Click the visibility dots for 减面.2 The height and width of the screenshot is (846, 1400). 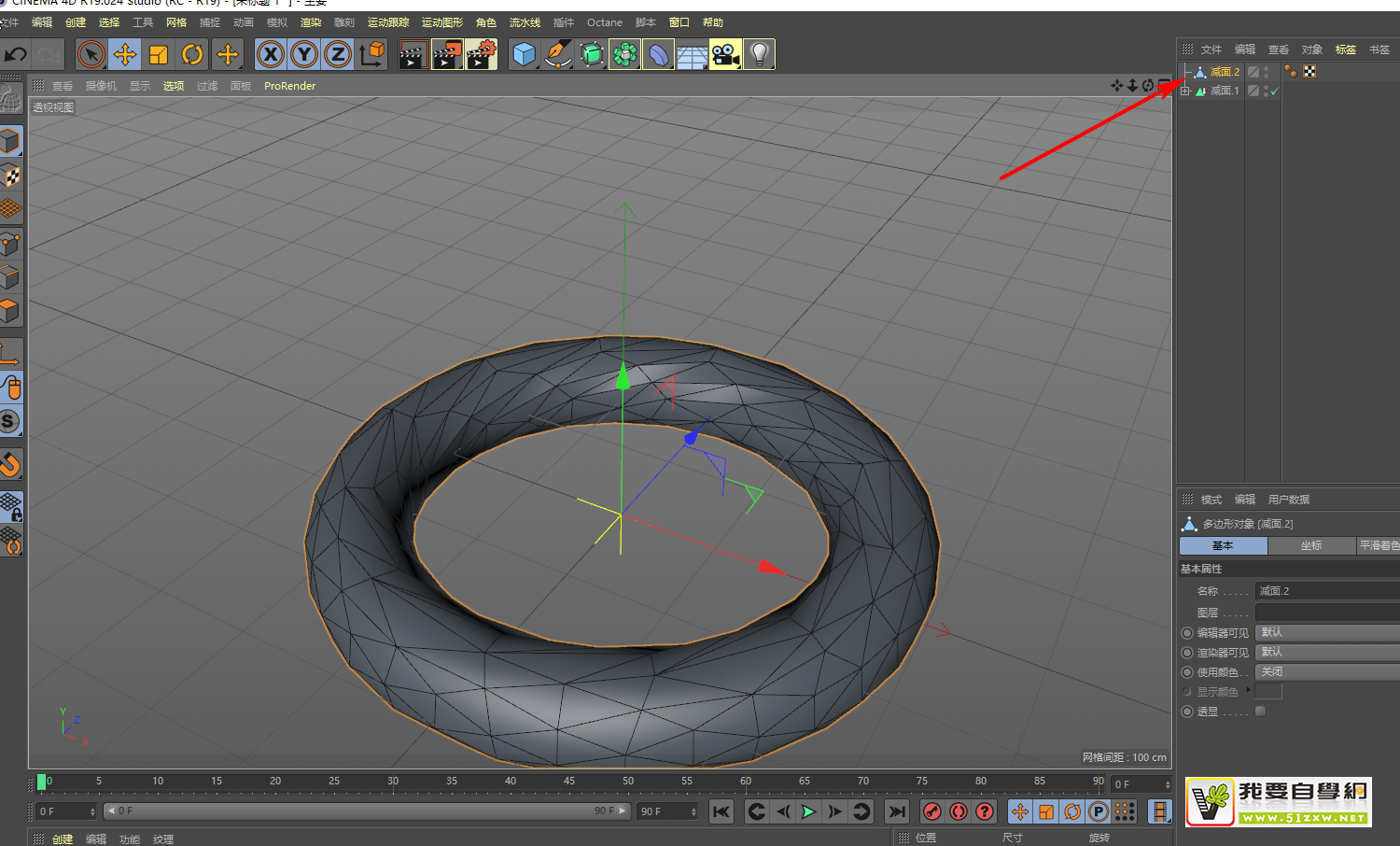point(1267,72)
